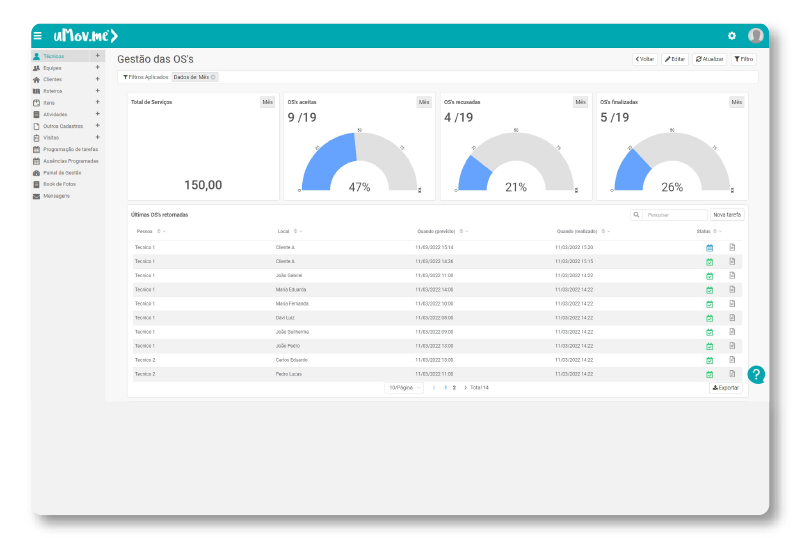The height and width of the screenshot is (538, 800).
Task: Expand the Clientes submenu plus sign
Action: (x=97, y=79)
